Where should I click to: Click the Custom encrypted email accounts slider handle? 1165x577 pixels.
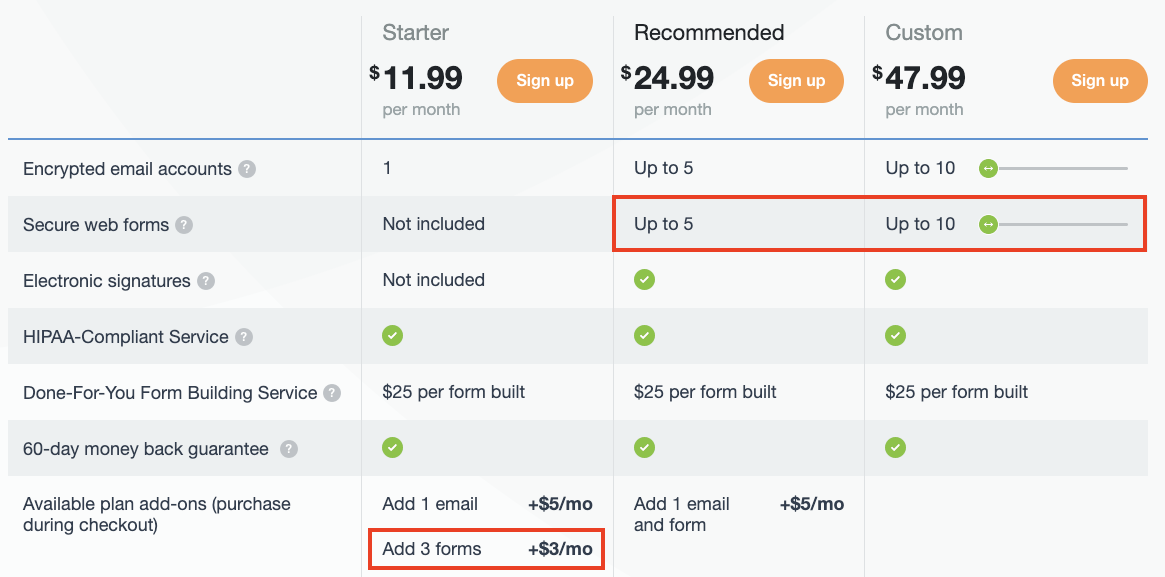point(988,168)
